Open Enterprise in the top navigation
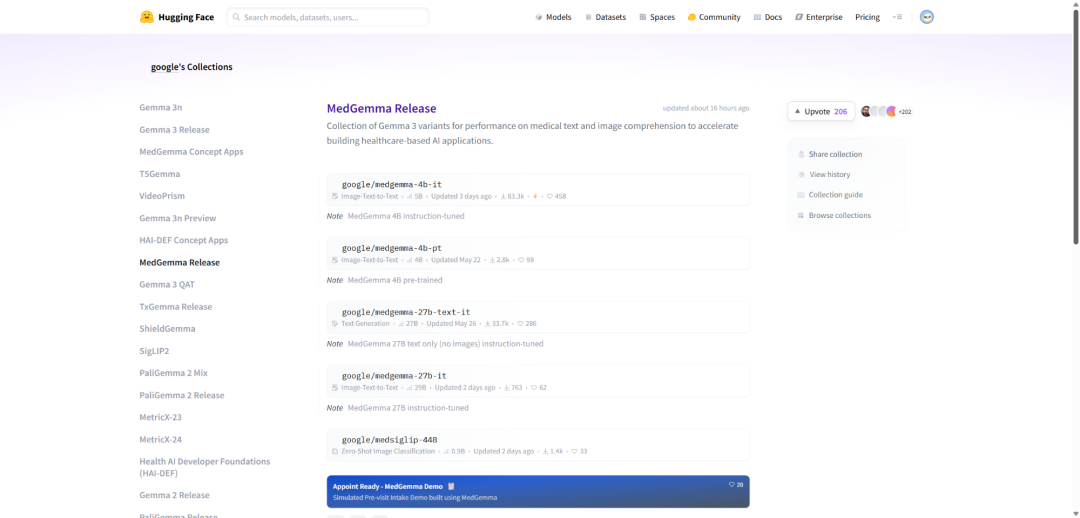Screen dimensions: 1080x518 [818, 17]
